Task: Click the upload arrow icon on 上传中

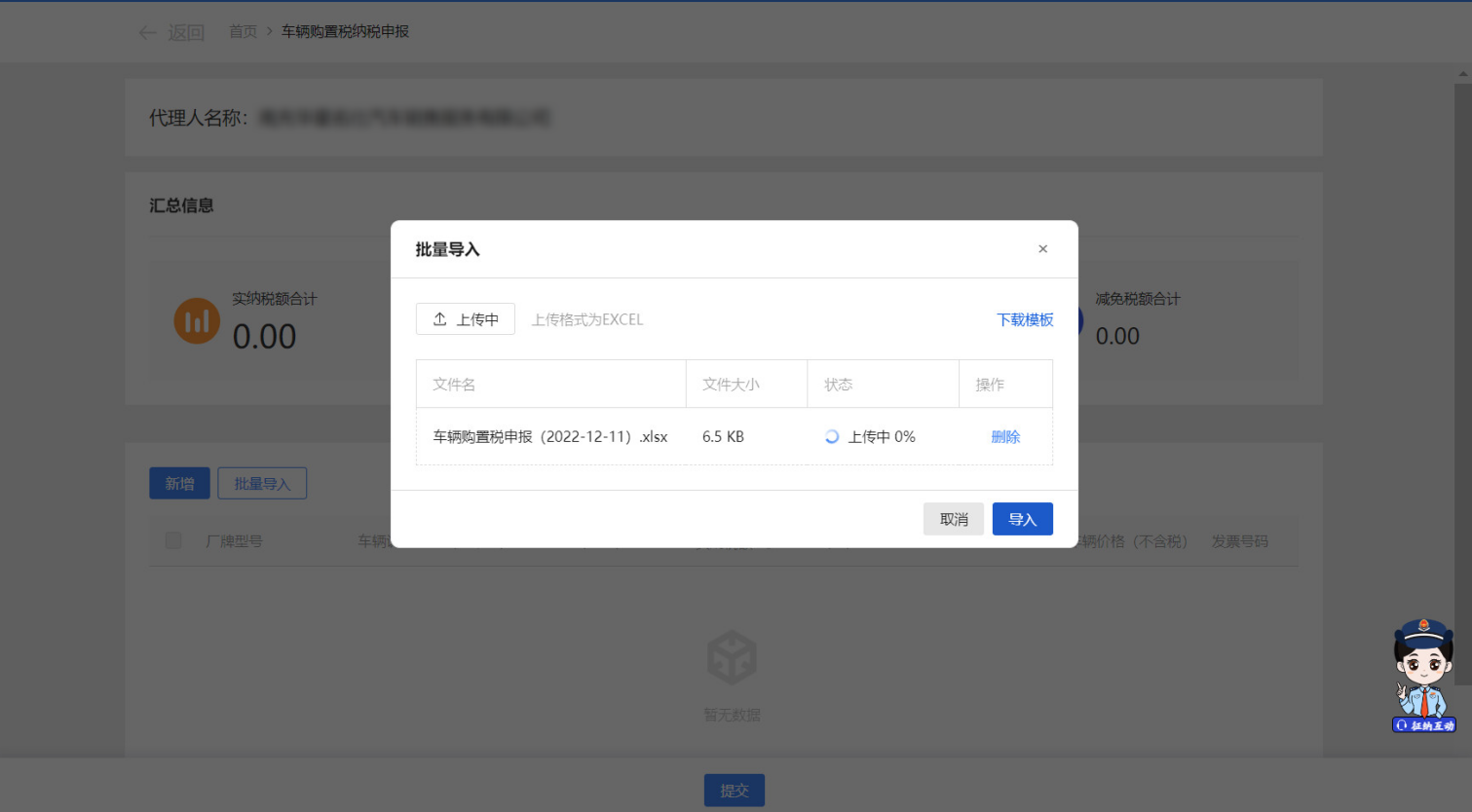Action: click(x=440, y=319)
